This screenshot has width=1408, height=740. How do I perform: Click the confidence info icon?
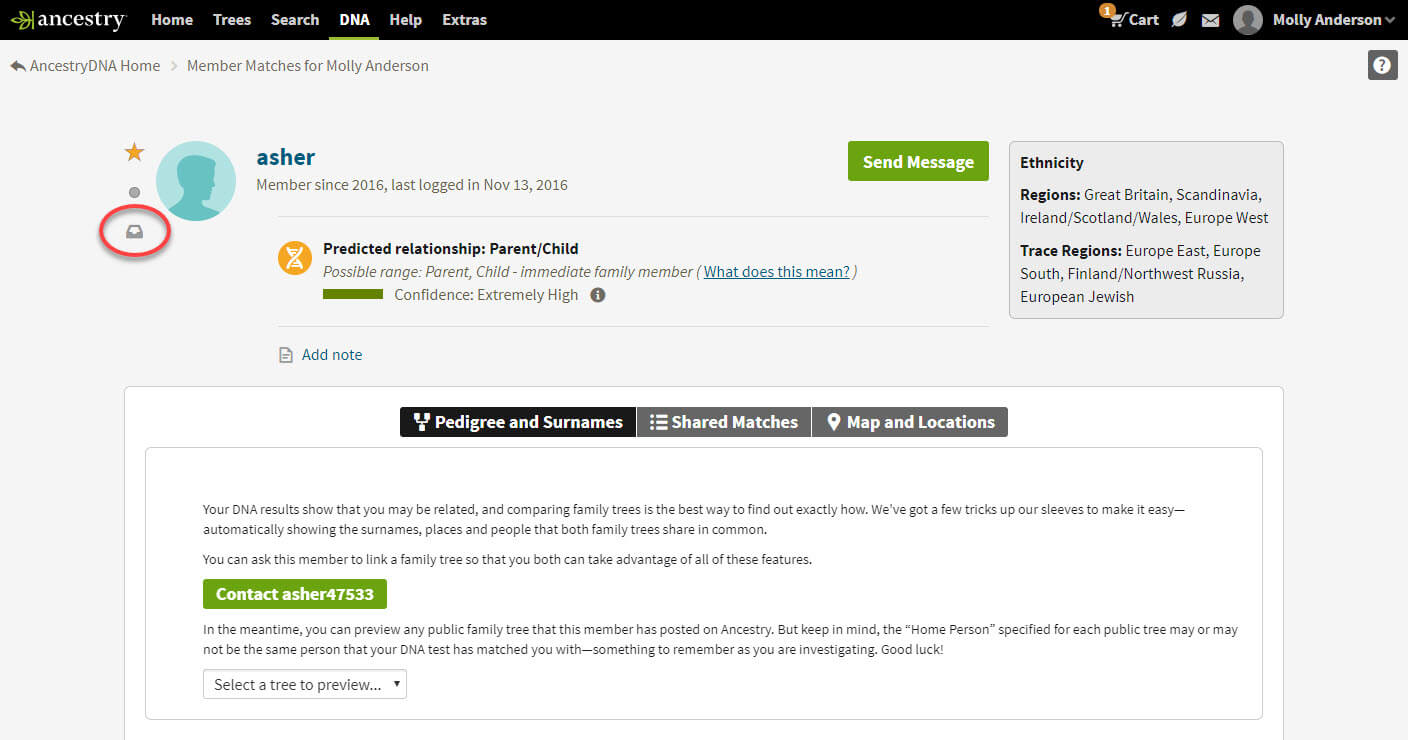click(597, 295)
